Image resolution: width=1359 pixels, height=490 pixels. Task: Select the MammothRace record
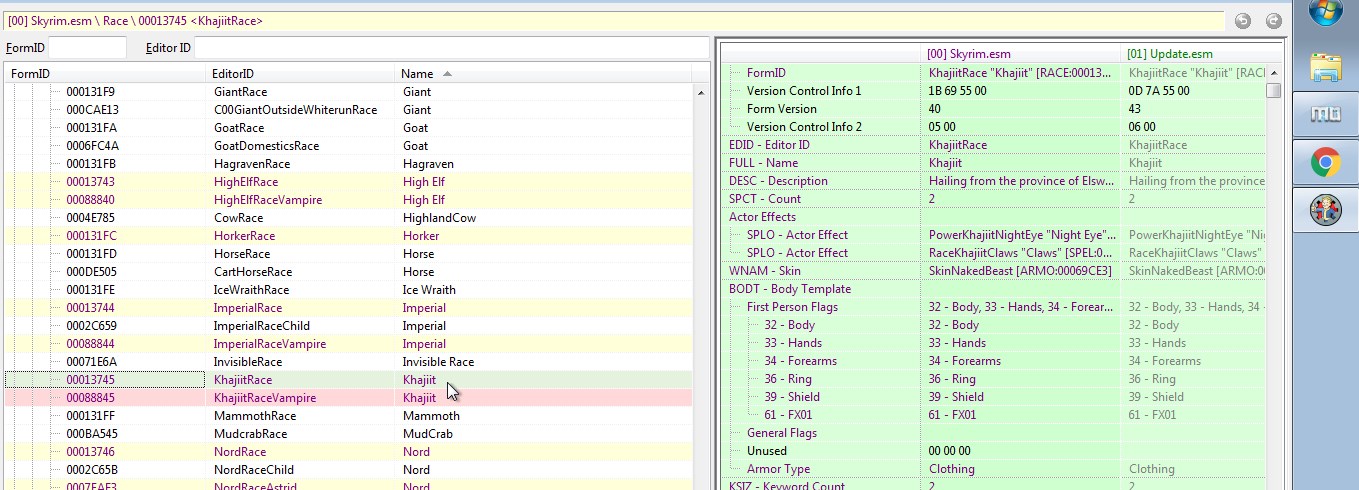[x=348, y=416]
